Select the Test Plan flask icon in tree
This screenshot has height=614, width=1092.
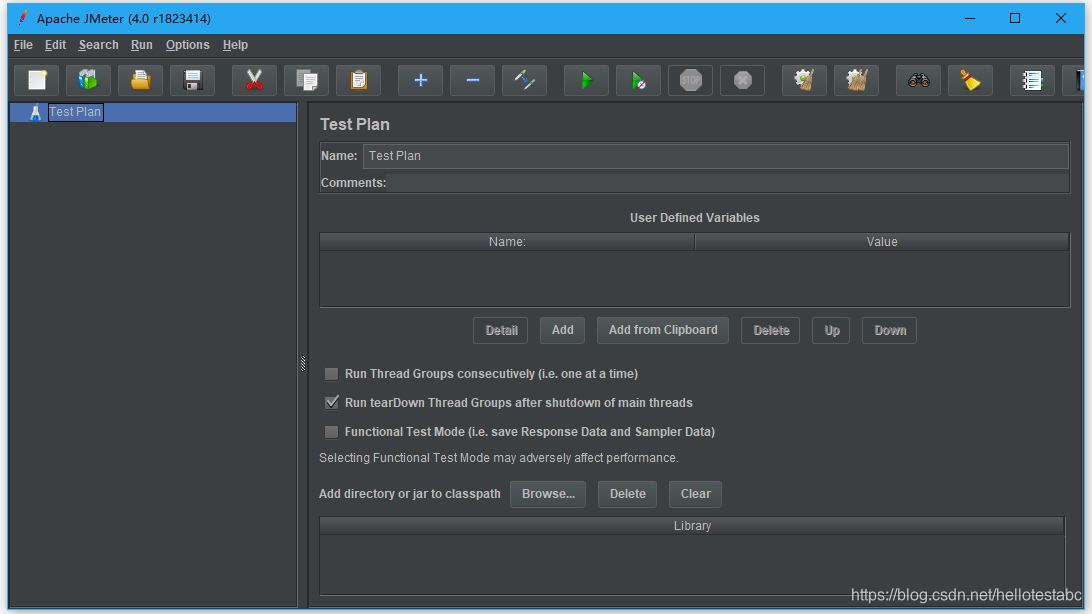35,112
